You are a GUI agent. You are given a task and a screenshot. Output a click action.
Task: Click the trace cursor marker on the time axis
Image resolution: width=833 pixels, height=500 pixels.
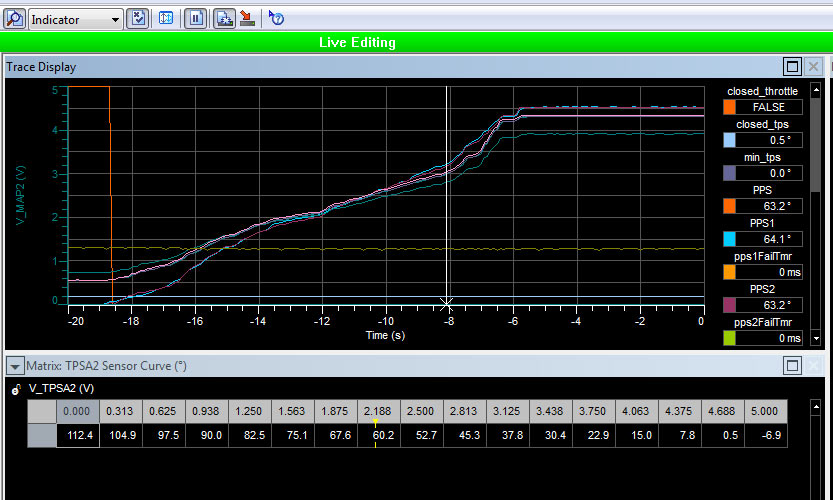446,303
